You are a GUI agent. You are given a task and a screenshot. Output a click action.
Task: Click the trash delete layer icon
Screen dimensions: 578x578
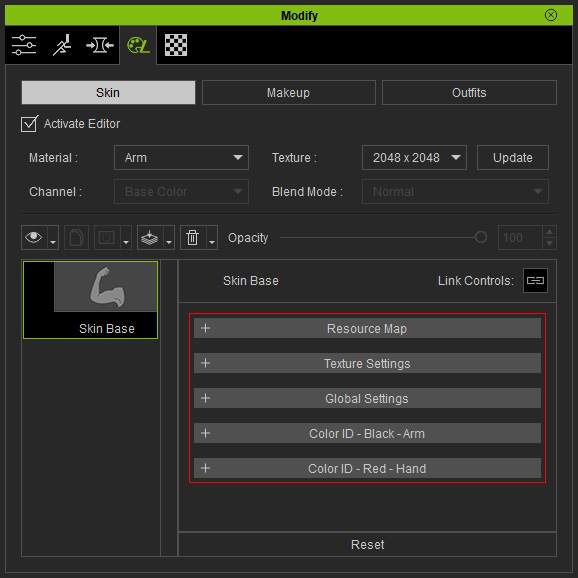(x=192, y=238)
